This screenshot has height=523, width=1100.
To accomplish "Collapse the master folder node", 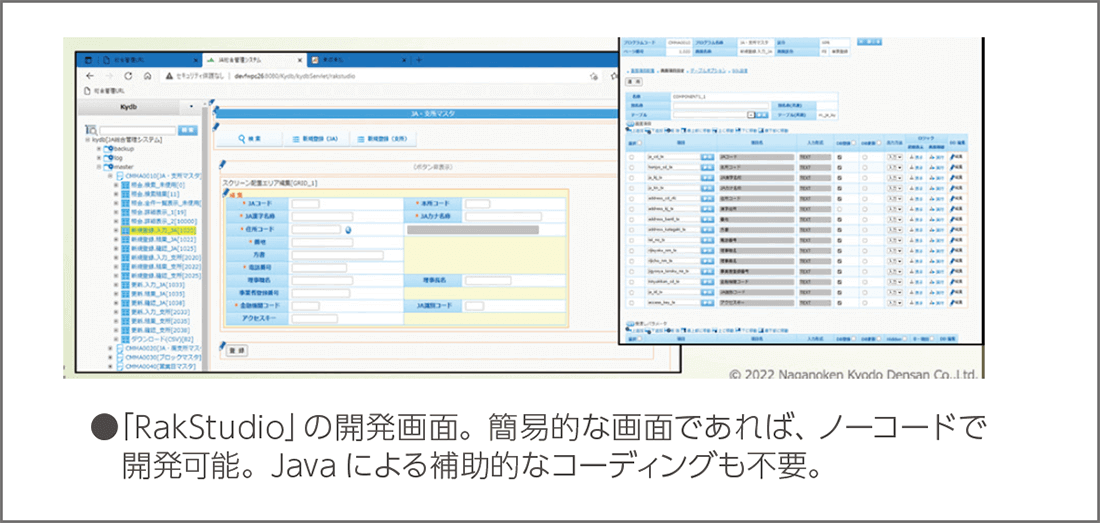I will [x=98, y=167].
